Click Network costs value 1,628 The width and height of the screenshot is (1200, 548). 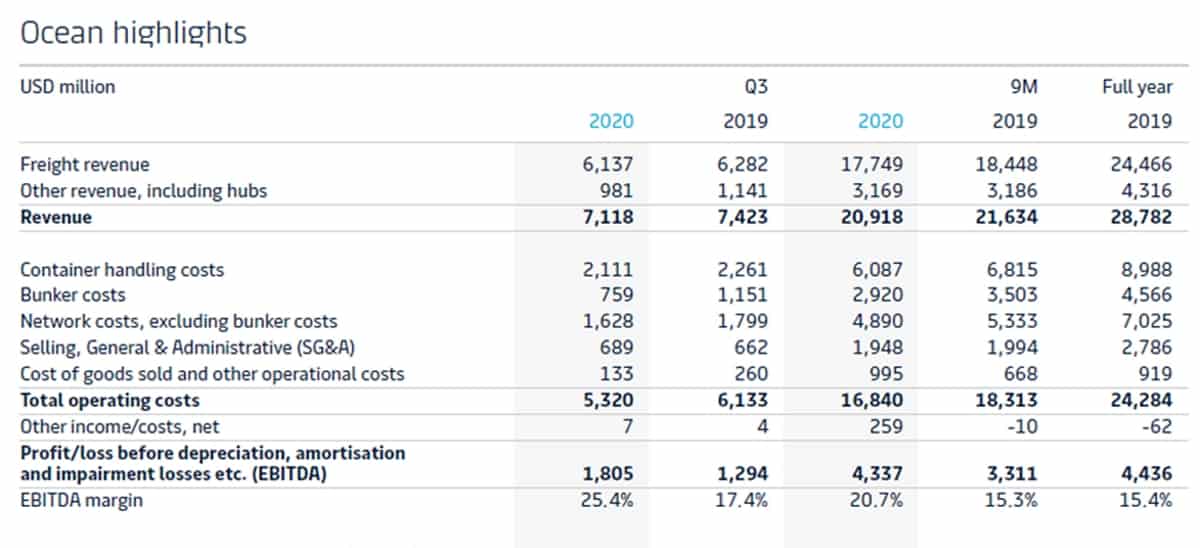[606, 322]
